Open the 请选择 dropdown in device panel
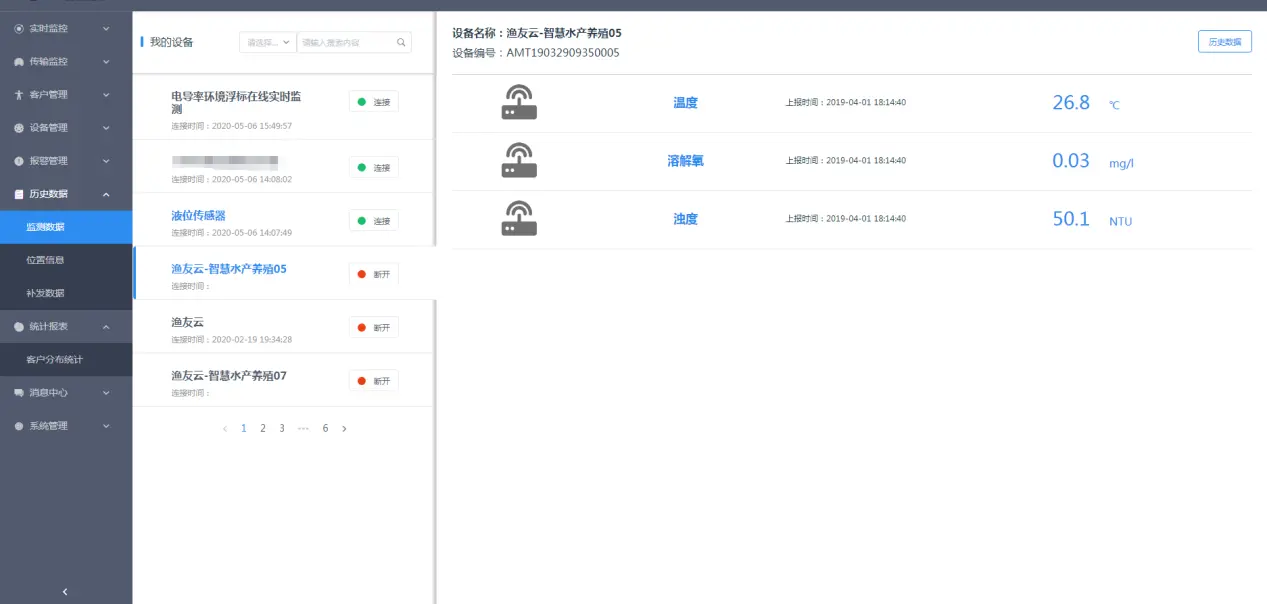This screenshot has width=1267, height=604. (268, 43)
